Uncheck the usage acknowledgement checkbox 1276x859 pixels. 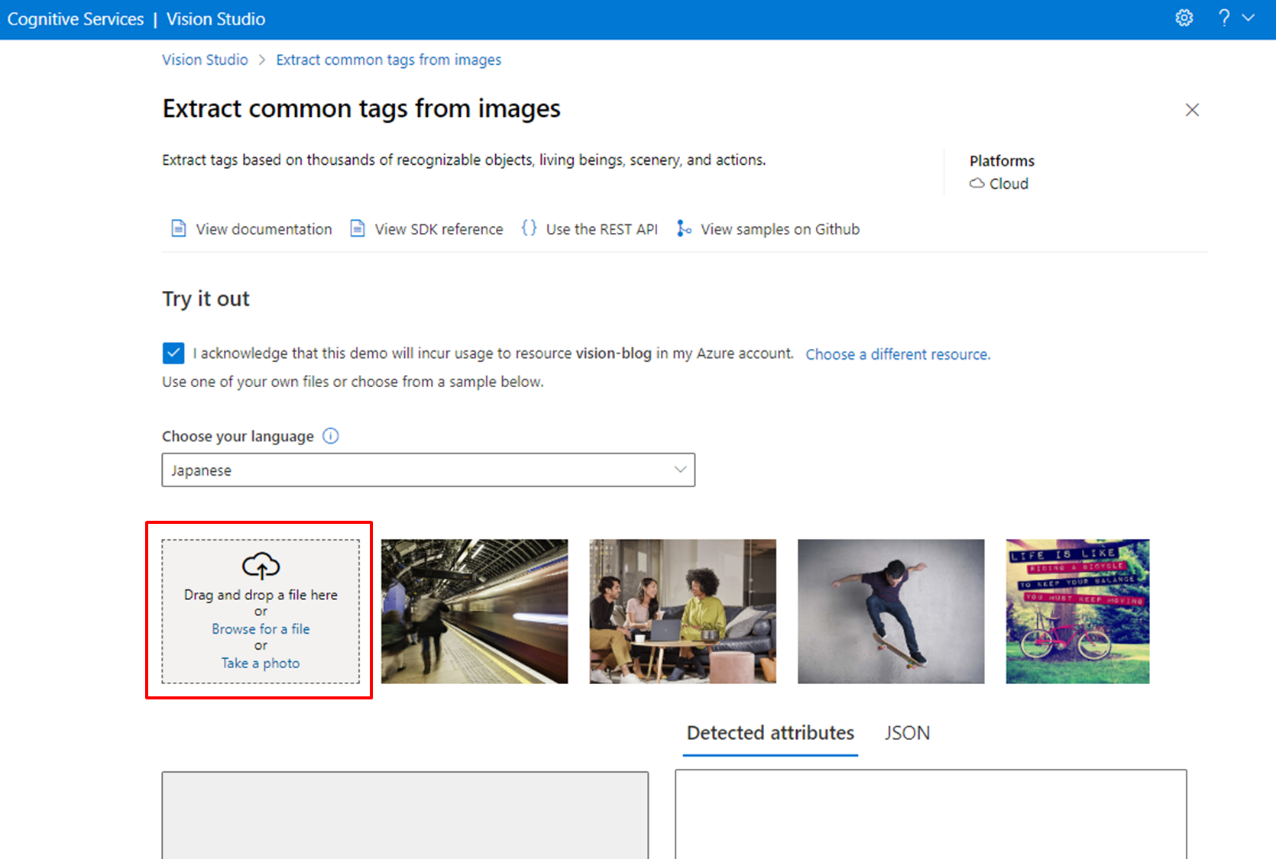click(173, 353)
